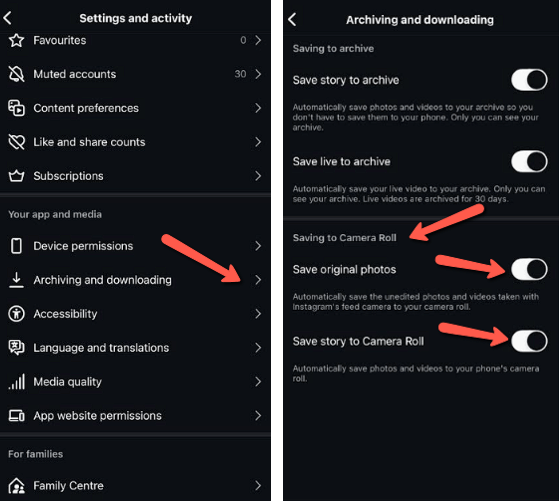Go back from Settings and activity
The height and width of the screenshot is (501, 559).
[x=7, y=18]
